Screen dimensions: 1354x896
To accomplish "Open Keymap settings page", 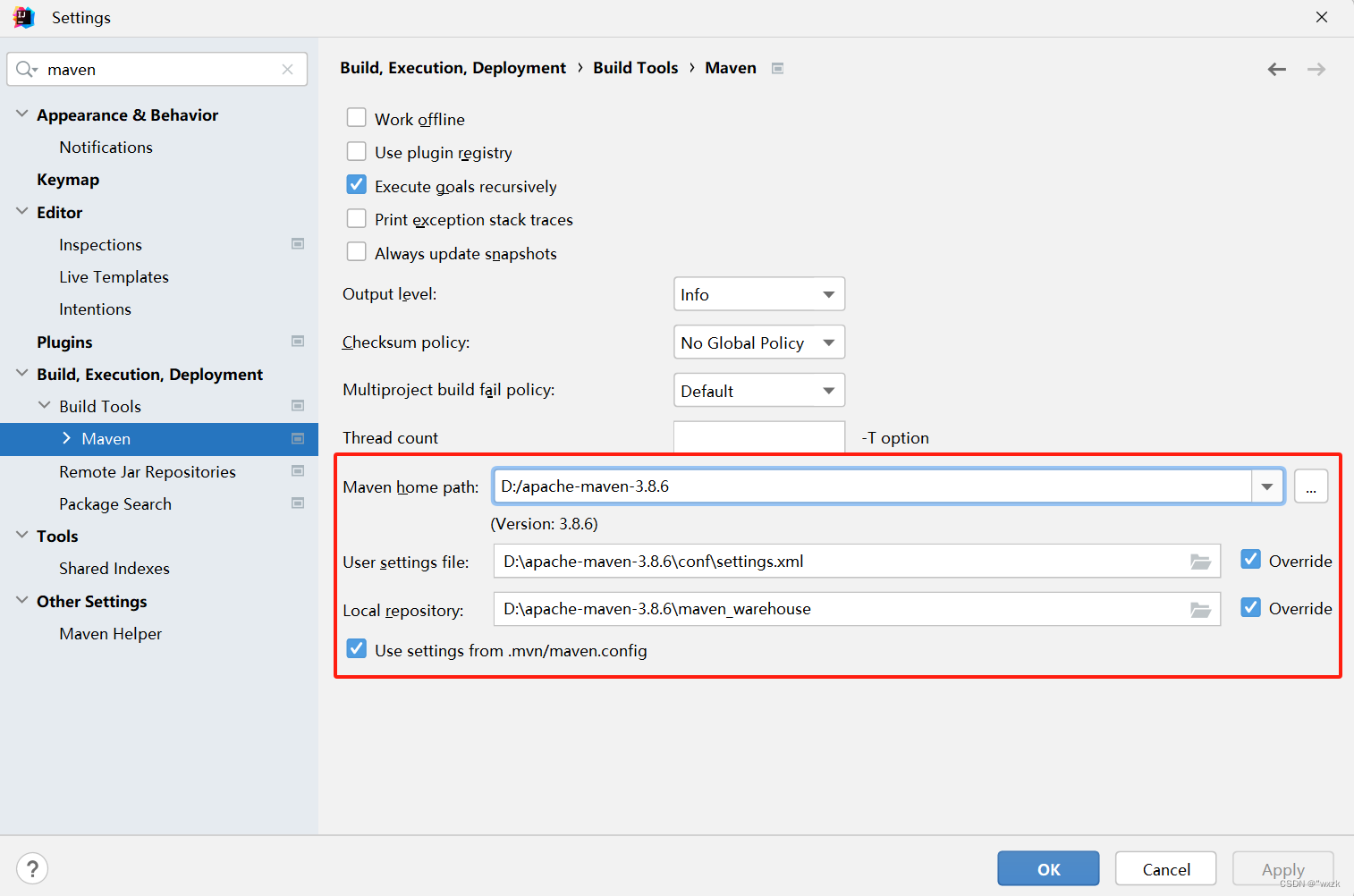I will click(68, 180).
